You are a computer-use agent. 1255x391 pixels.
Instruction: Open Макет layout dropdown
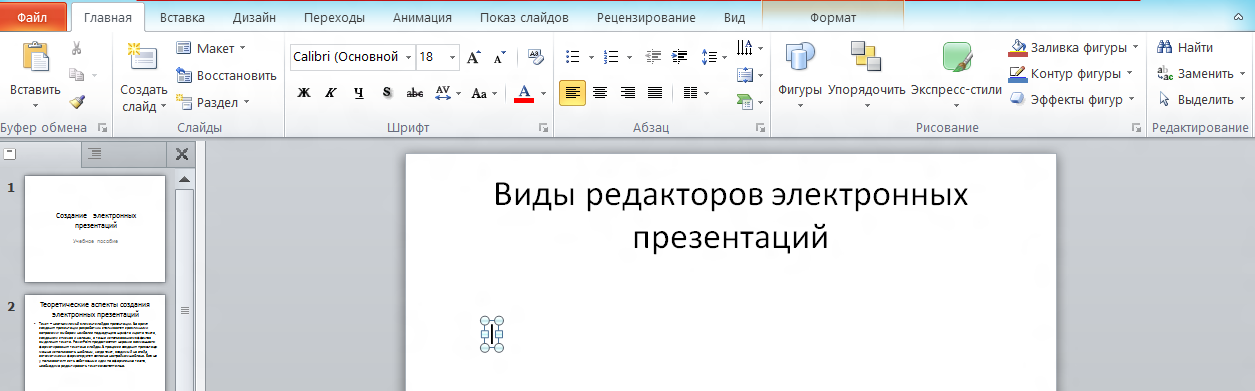pyautogui.click(x=211, y=48)
